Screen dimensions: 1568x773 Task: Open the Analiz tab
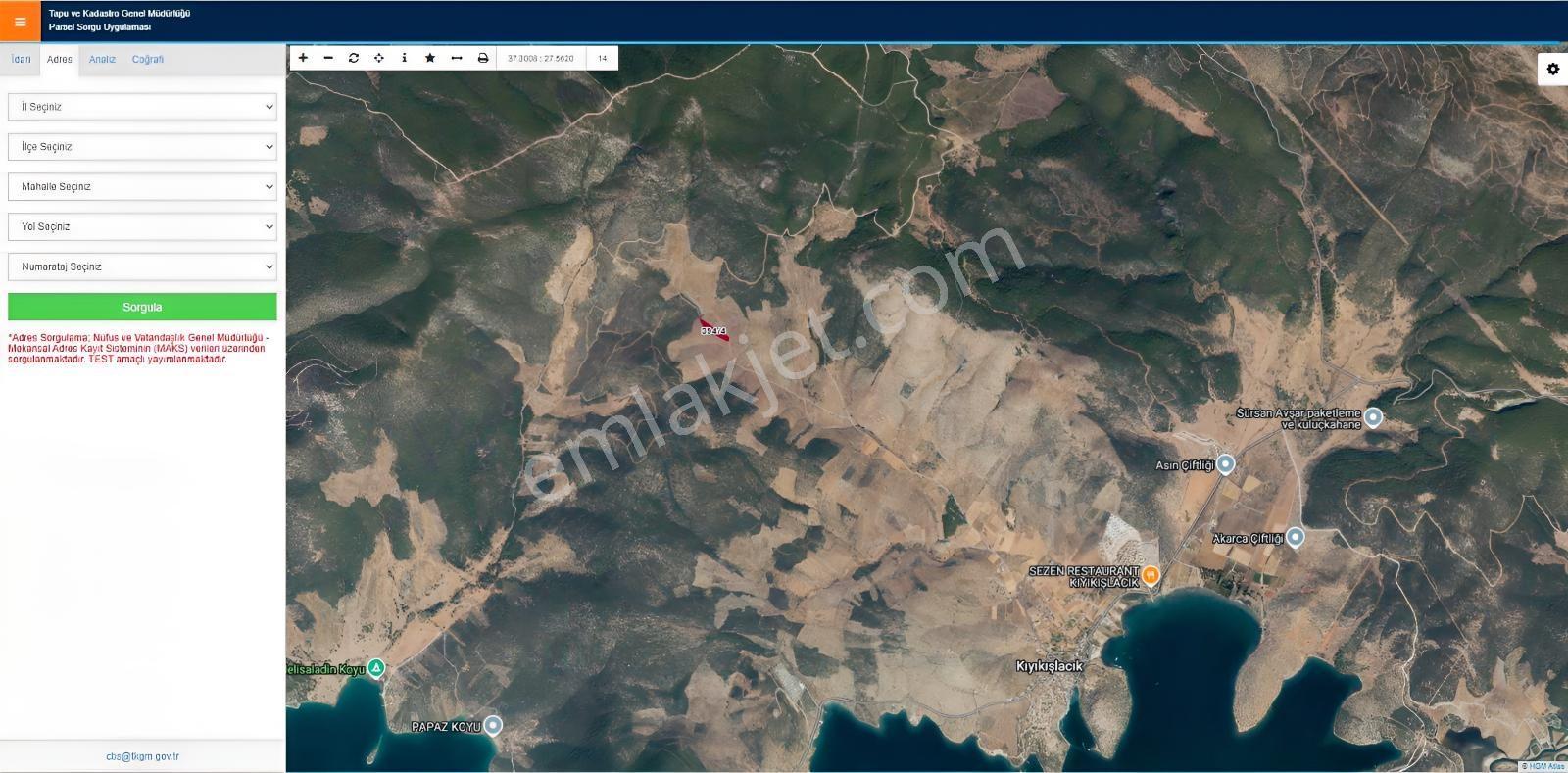point(102,59)
